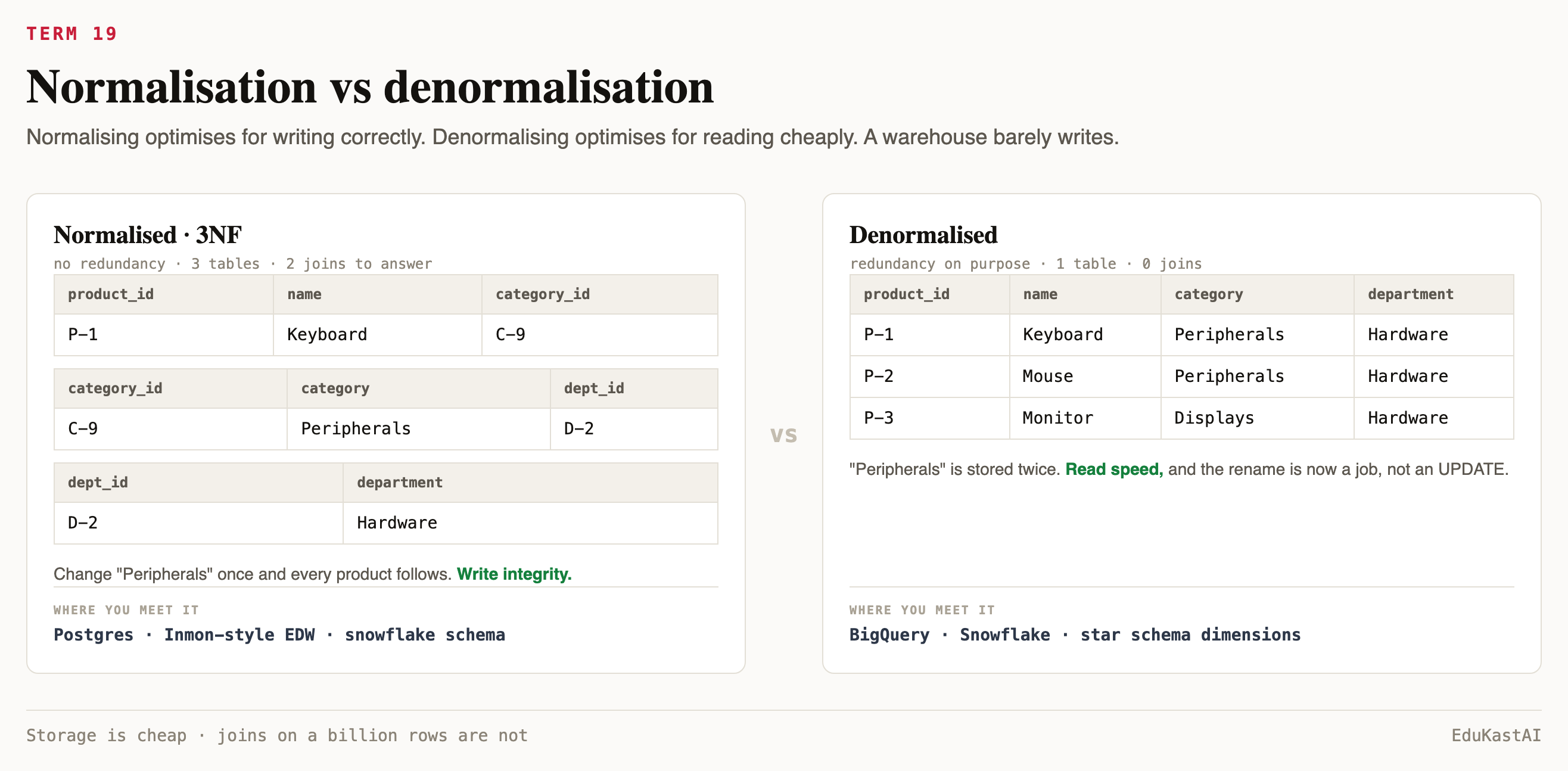Click the green 'Write integrity.' text

tap(514, 574)
